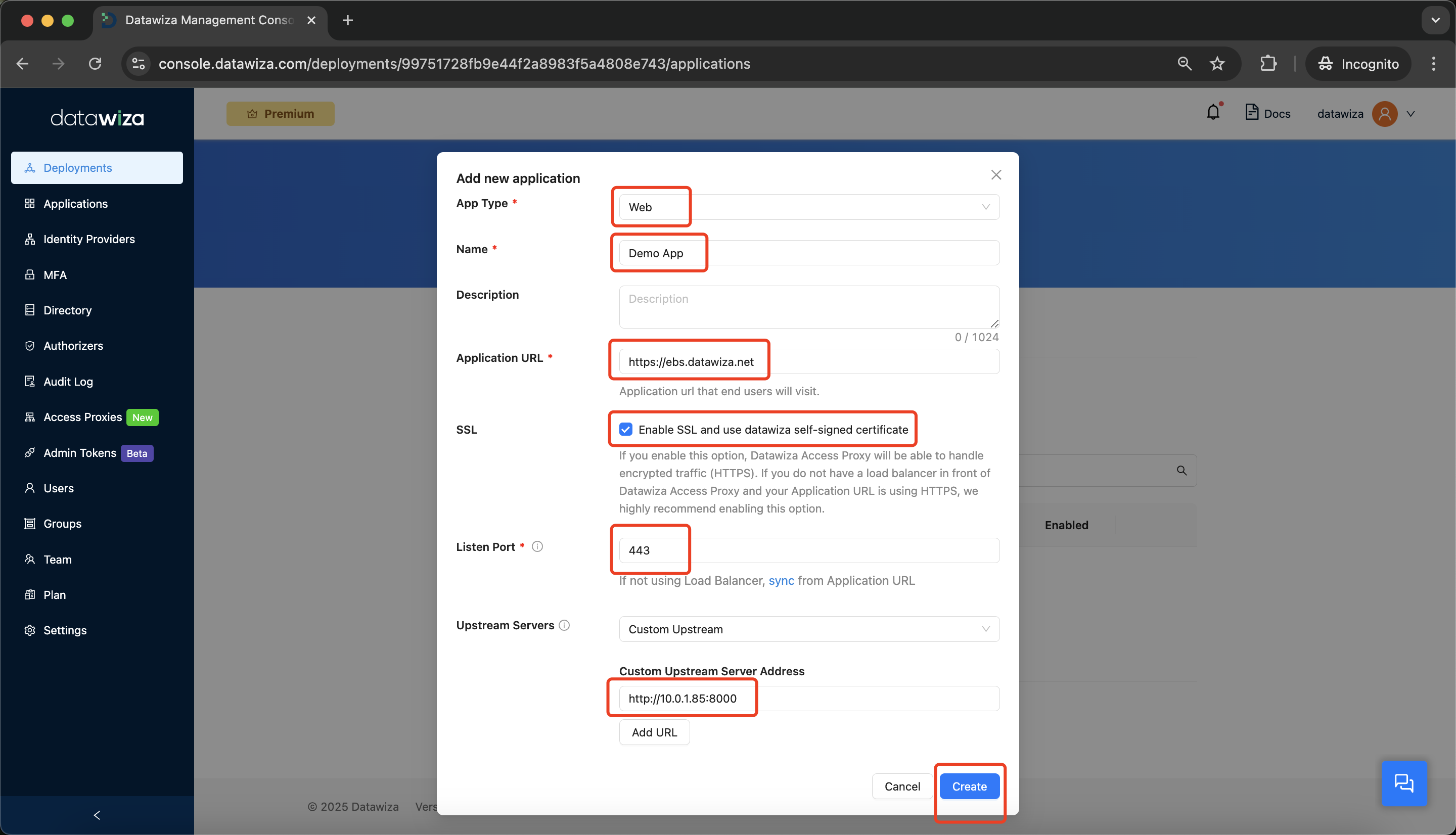
Task: Click the Name input field
Action: coord(809,253)
